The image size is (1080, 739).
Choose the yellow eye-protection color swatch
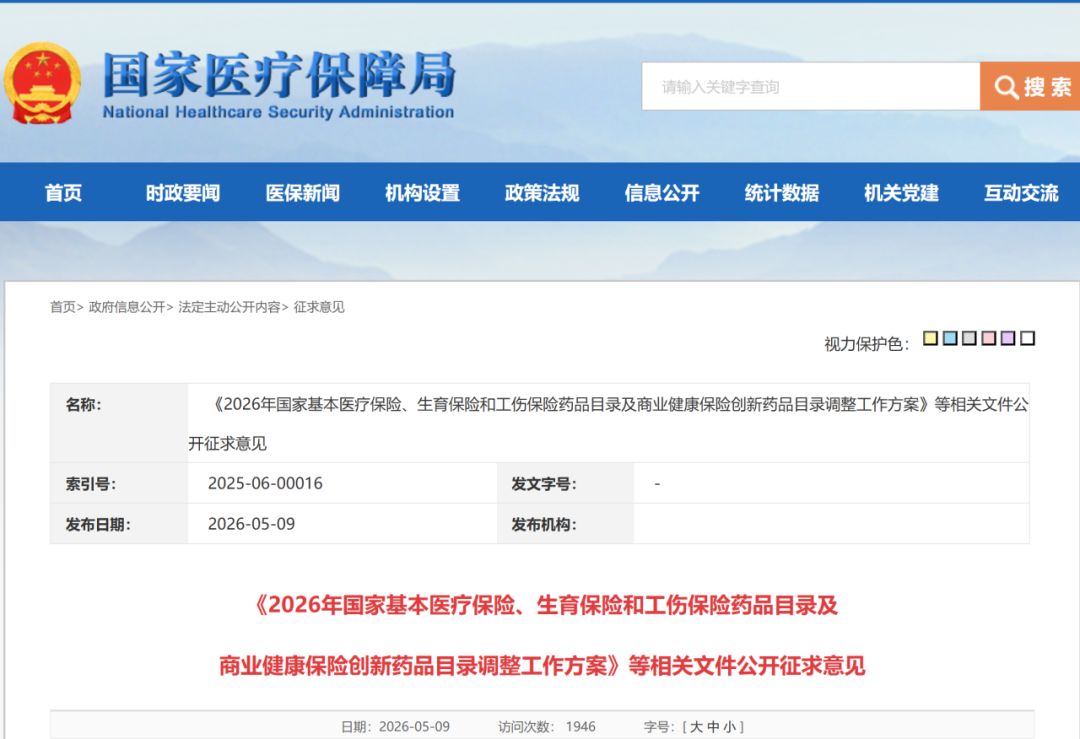pyautogui.click(x=931, y=338)
